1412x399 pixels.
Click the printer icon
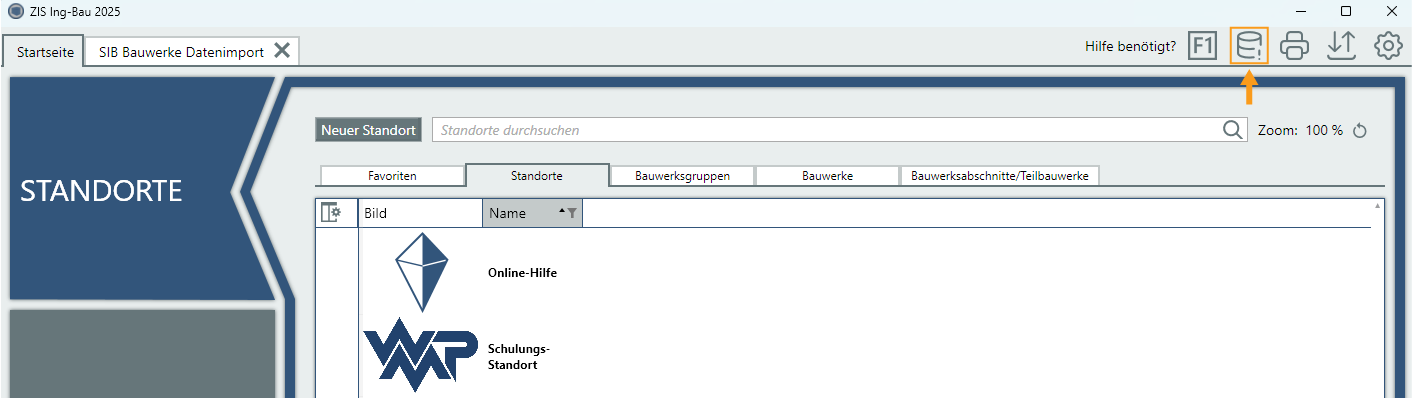(x=1295, y=46)
